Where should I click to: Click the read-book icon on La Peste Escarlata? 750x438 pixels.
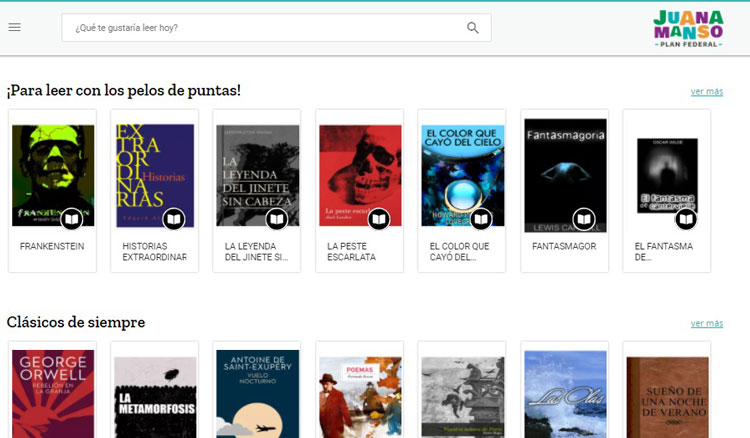[379, 219]
